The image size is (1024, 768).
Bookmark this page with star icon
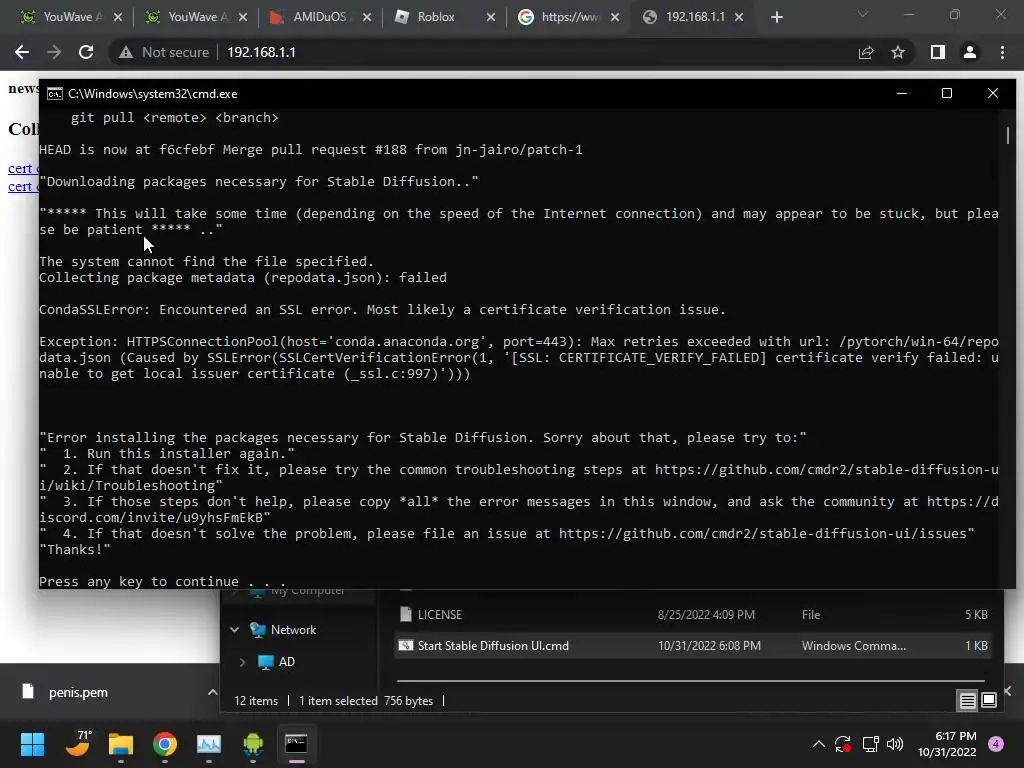click(x=898, y=52)
